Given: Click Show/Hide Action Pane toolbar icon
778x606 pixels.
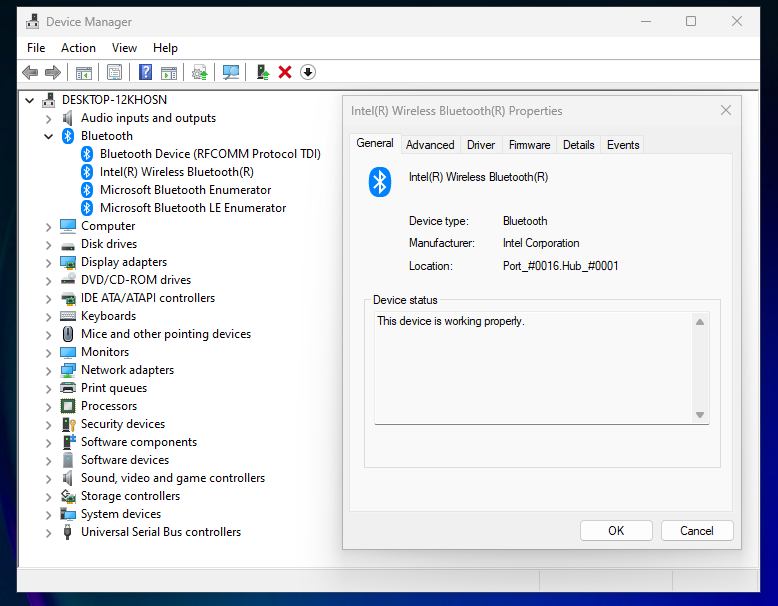Looking at the screenshot, I should point(169,72).
